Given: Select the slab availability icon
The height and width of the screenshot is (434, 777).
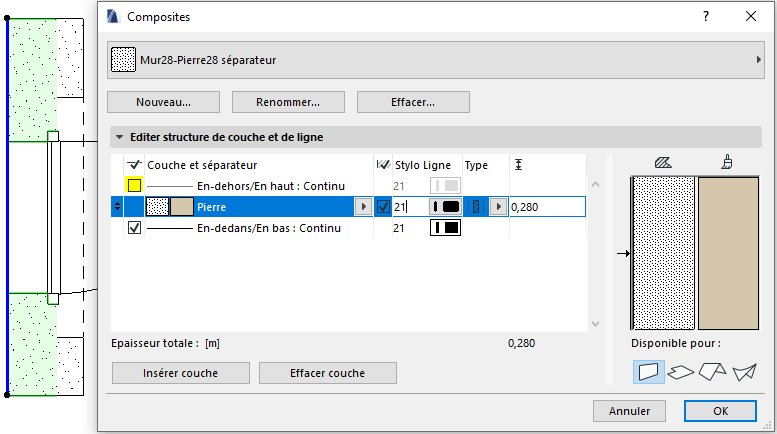Looking at the screenshot, I should click(x=681, y=372).
